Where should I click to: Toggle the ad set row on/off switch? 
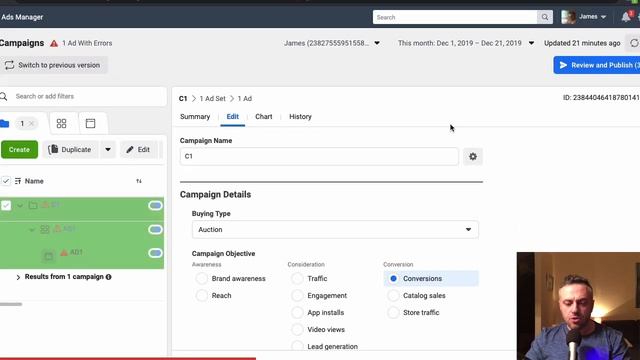[155, 229]
